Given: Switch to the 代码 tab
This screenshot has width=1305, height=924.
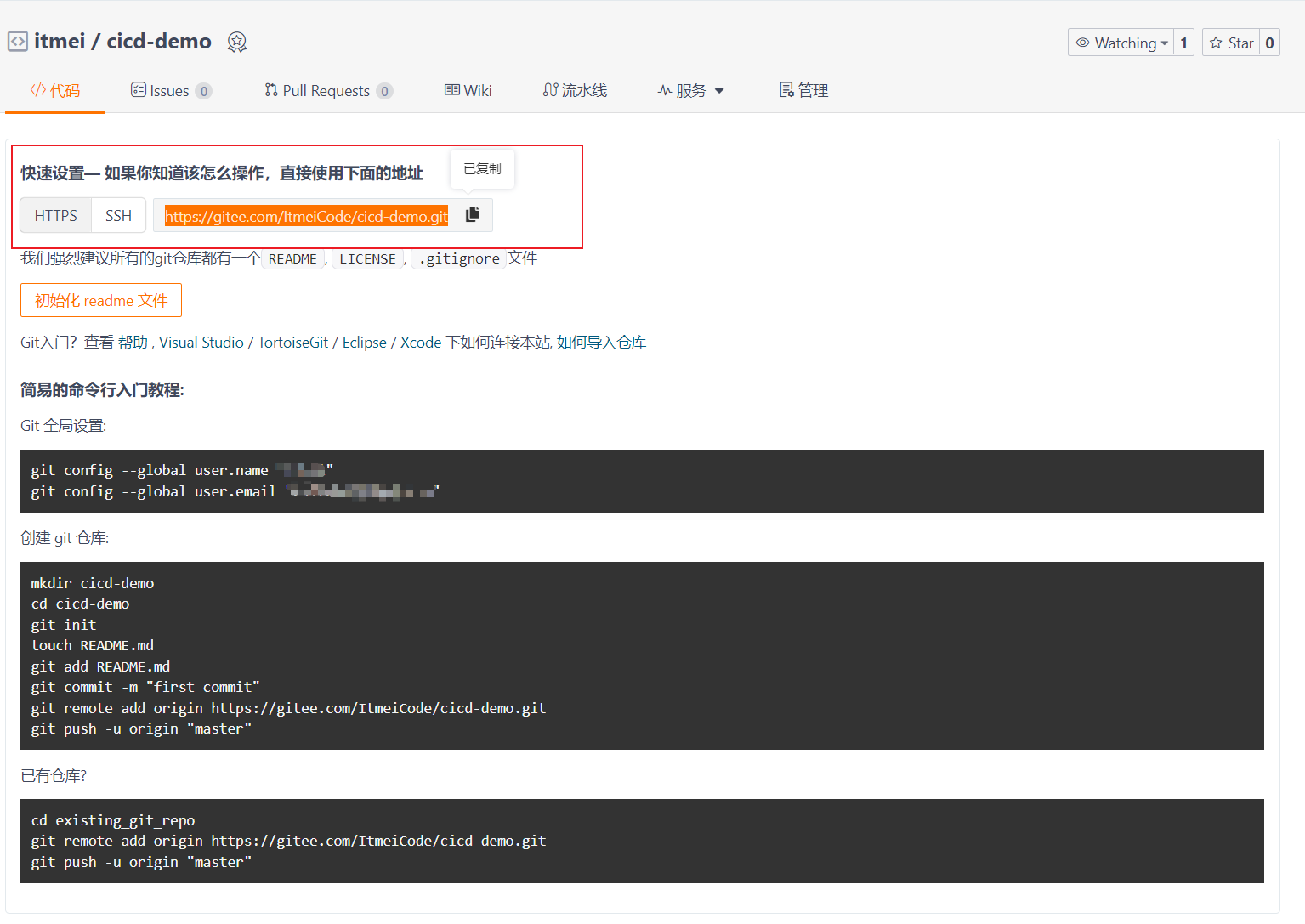Looking at the screenshot, I should (x=54, y=89).
